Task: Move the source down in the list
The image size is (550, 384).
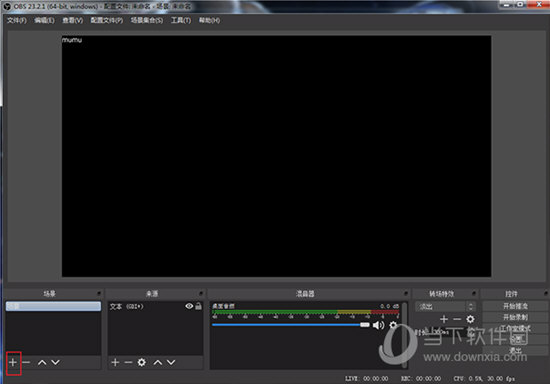Action: (171, 362)
